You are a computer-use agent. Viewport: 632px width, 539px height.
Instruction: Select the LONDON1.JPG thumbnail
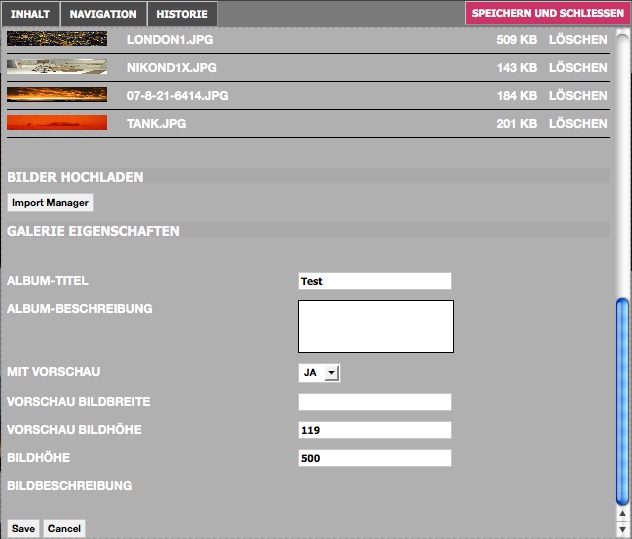[57, 39]
